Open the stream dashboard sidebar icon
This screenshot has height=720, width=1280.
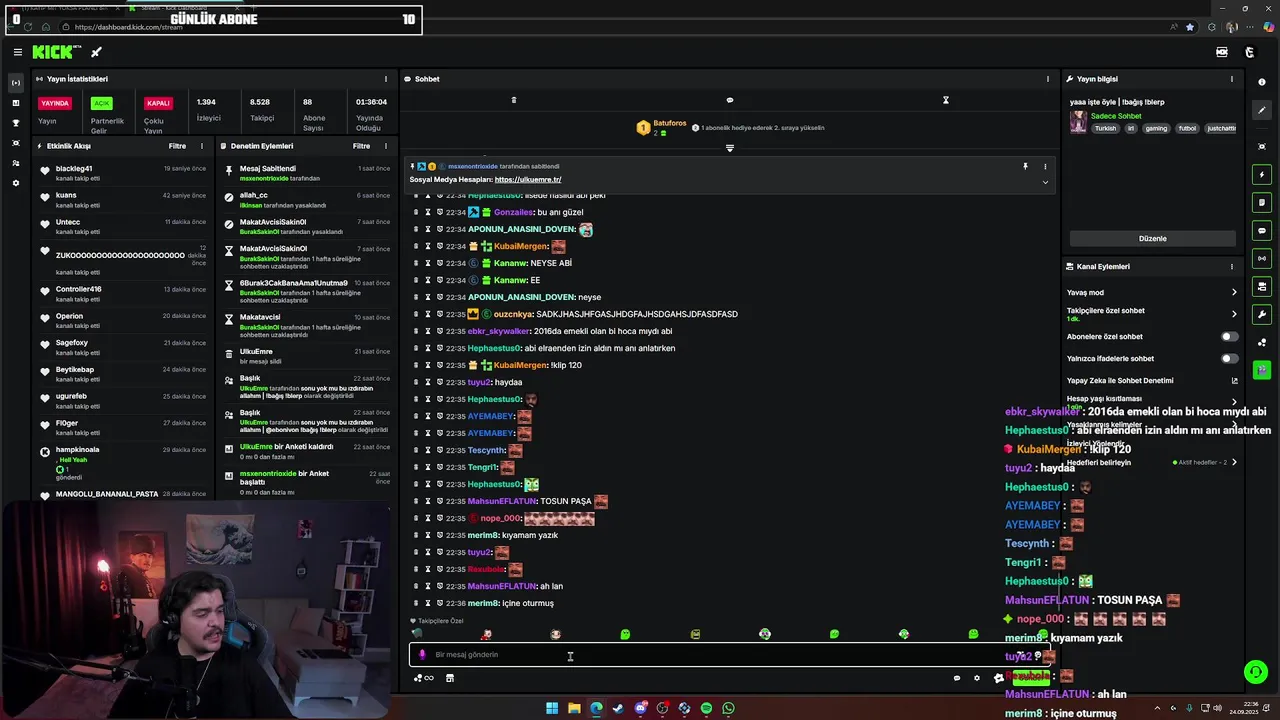[15, 82]
